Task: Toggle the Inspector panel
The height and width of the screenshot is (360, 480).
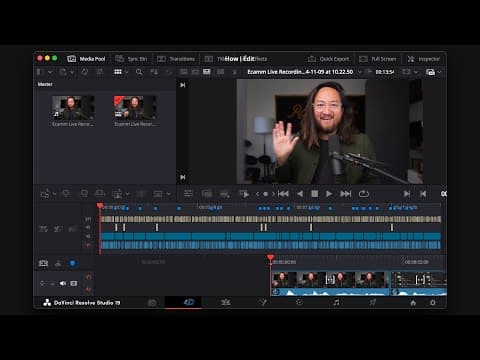Action: (424, 59)
